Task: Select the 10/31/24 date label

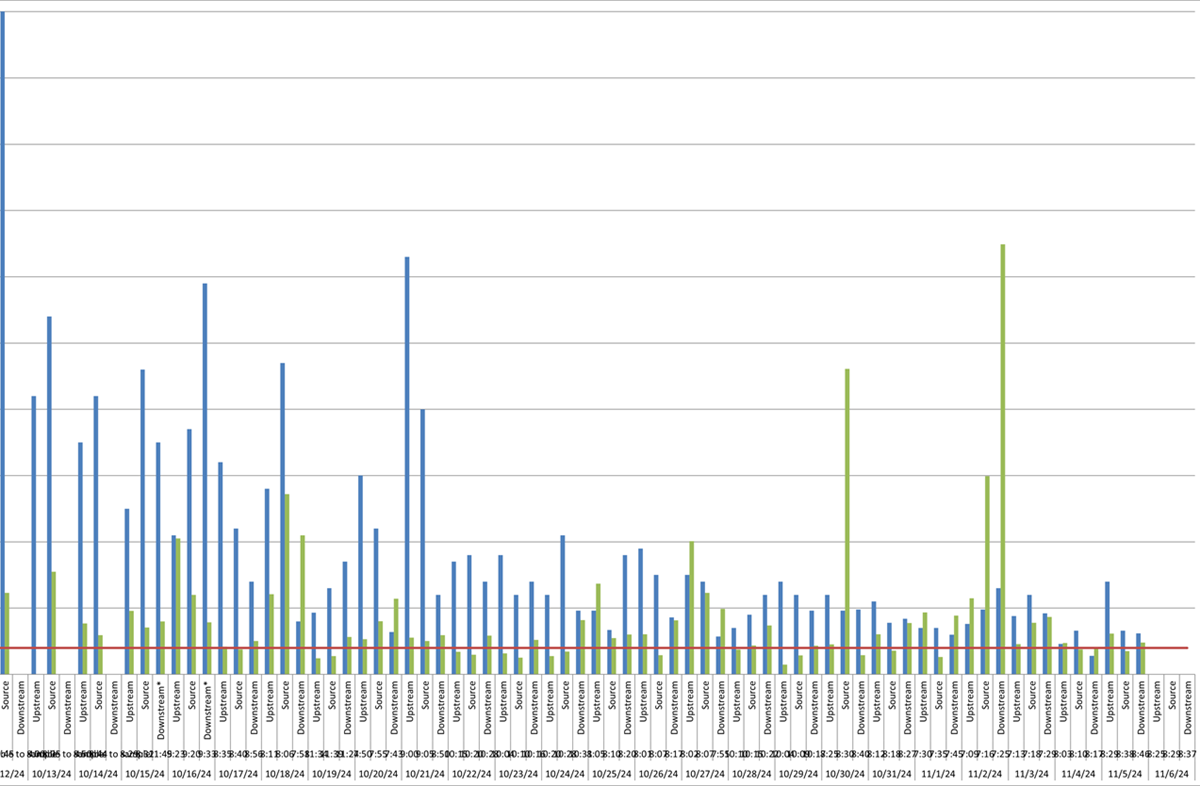Action: coord(890,773)
